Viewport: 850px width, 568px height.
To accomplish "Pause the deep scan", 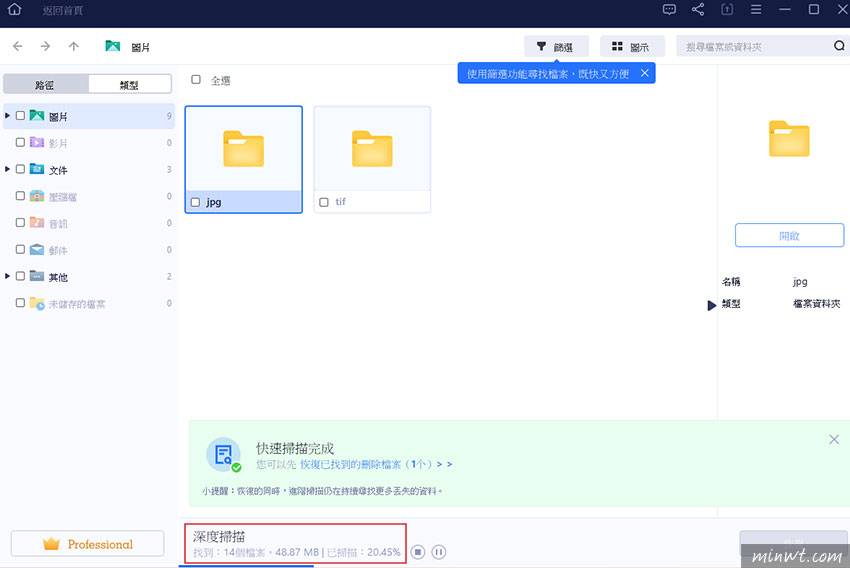I will point(439,552).
